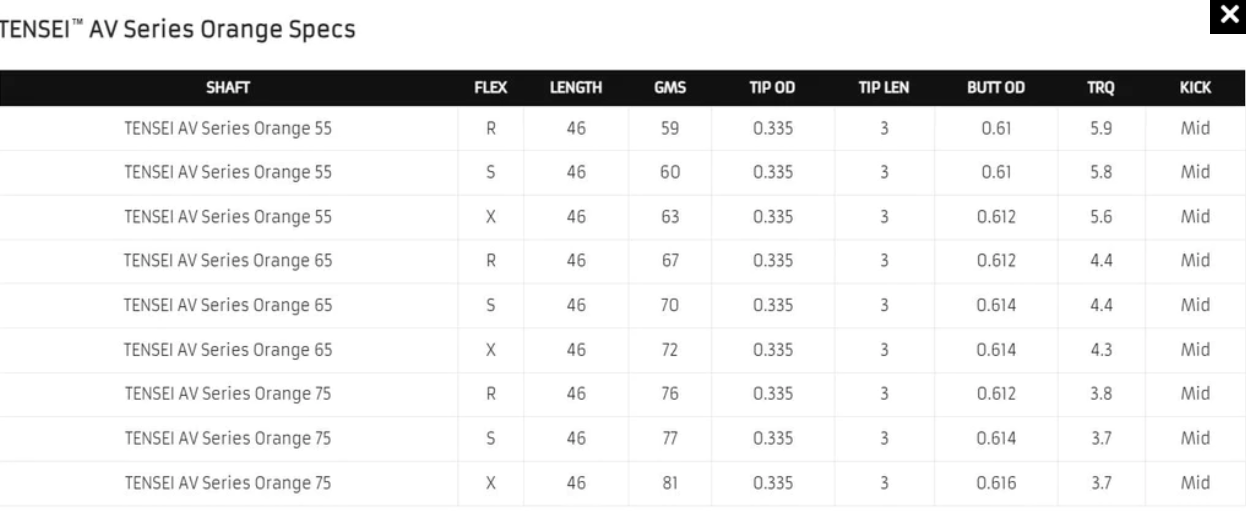Click the TIP OD column header
This screenshot has width=1246, height=512.
tap(772, 88)
